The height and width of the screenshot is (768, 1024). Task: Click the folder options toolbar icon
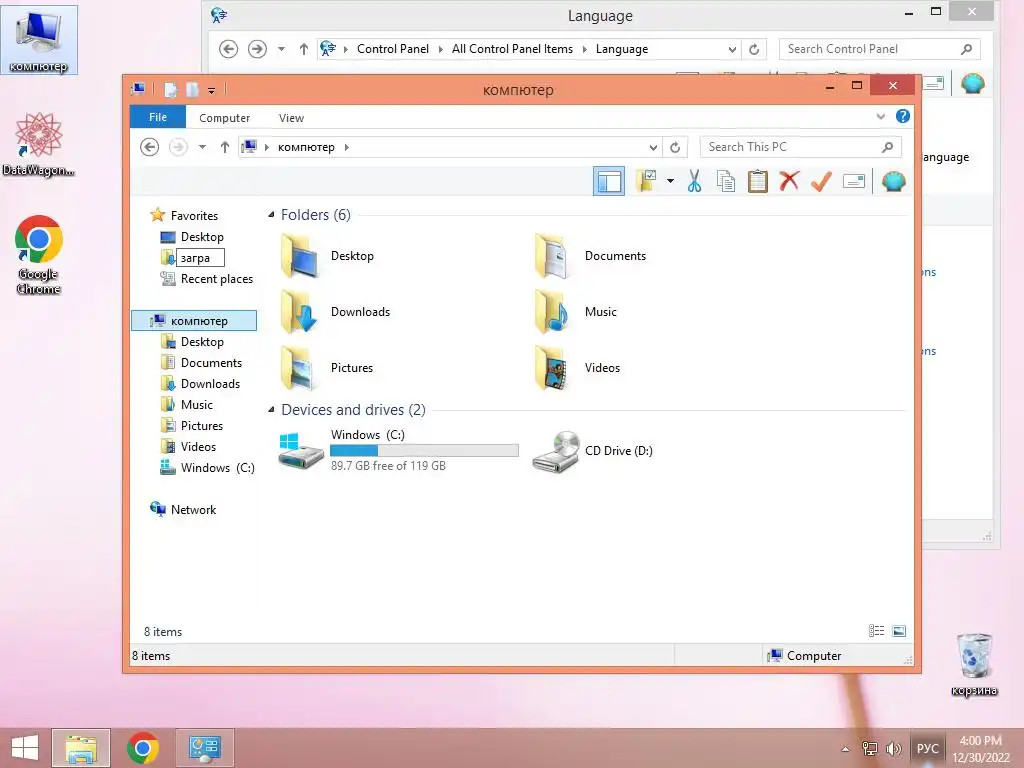tap(646, 181)
